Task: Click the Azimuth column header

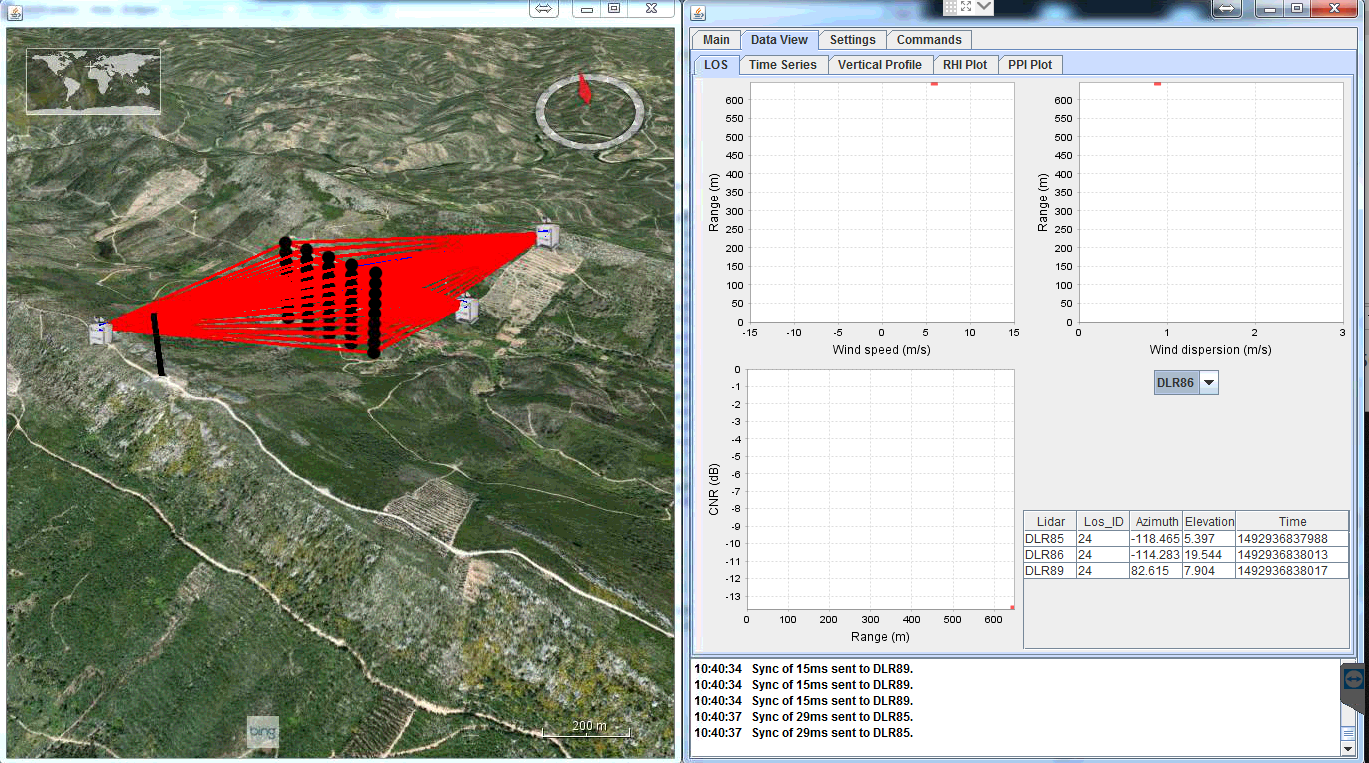Action: click(x=1156, y=521)
